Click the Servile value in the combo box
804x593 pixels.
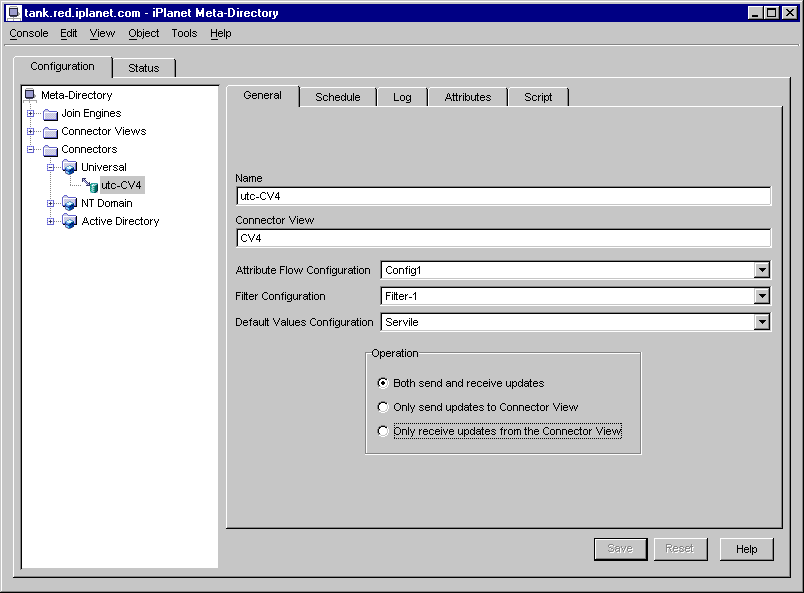(401, 322)
